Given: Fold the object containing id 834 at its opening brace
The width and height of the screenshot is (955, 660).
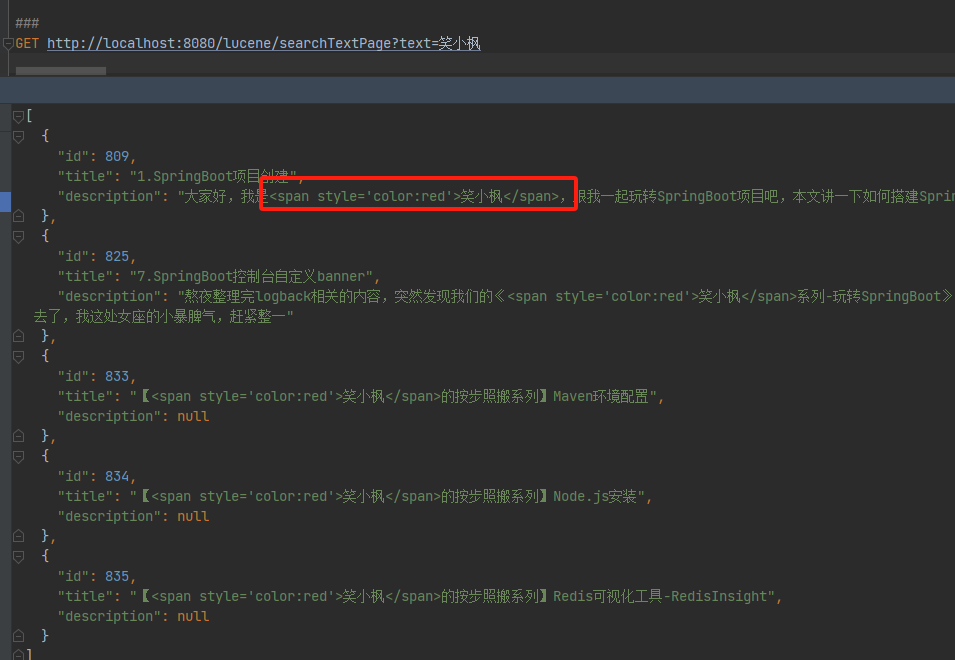Looking at the screenshot, I should tap(19, 456).
